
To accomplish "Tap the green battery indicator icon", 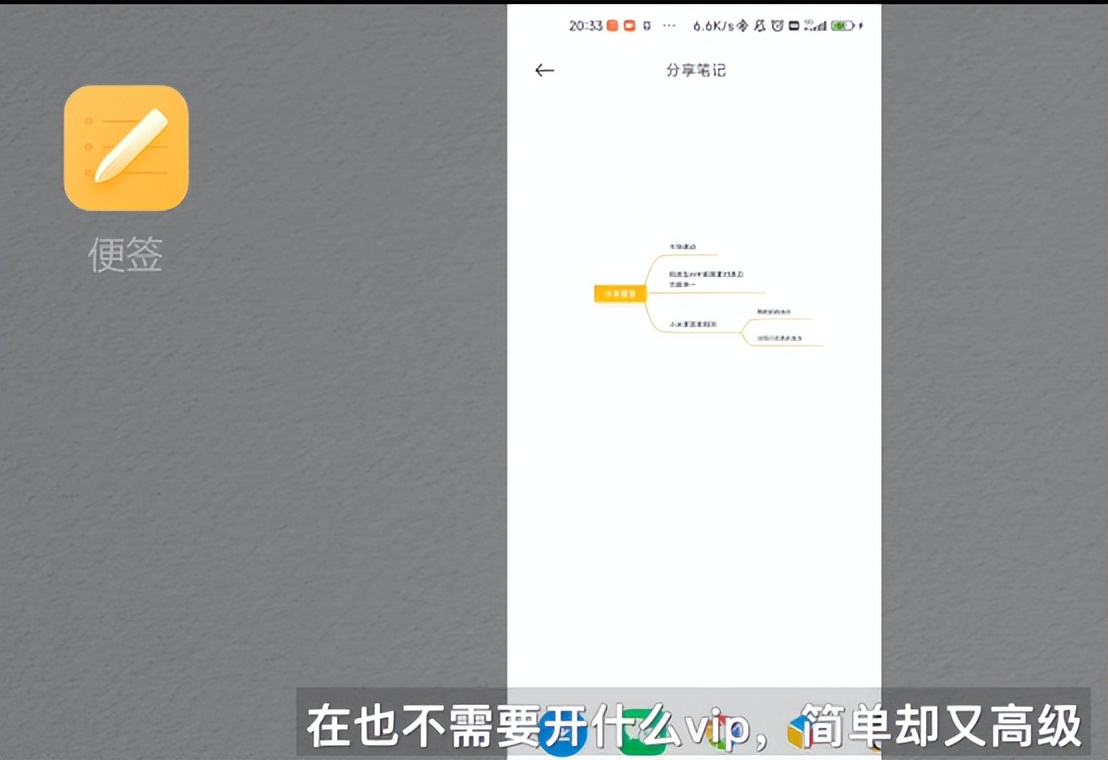I will [x=842, y=26].
